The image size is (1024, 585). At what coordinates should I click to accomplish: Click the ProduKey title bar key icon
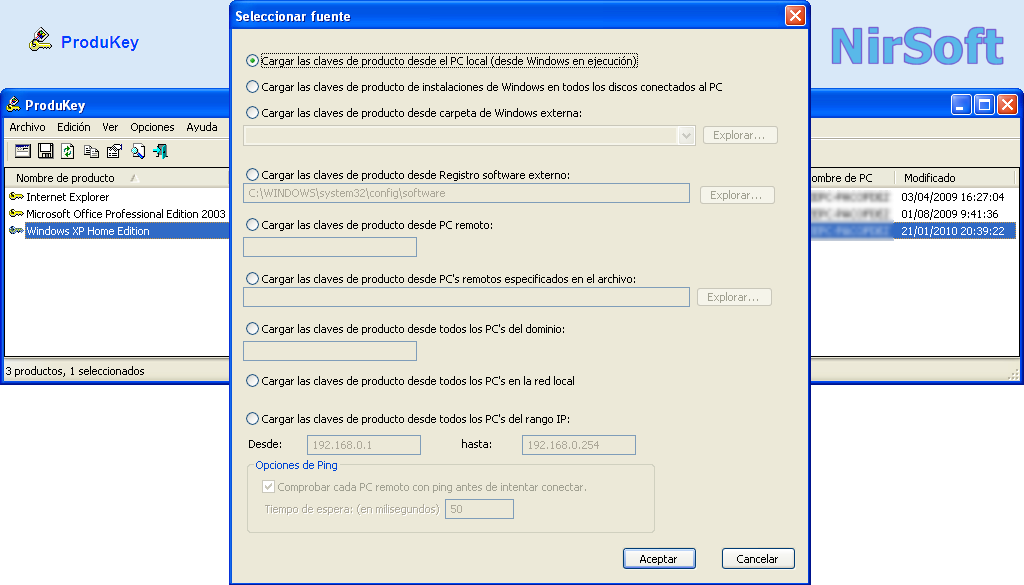point(14,104)
